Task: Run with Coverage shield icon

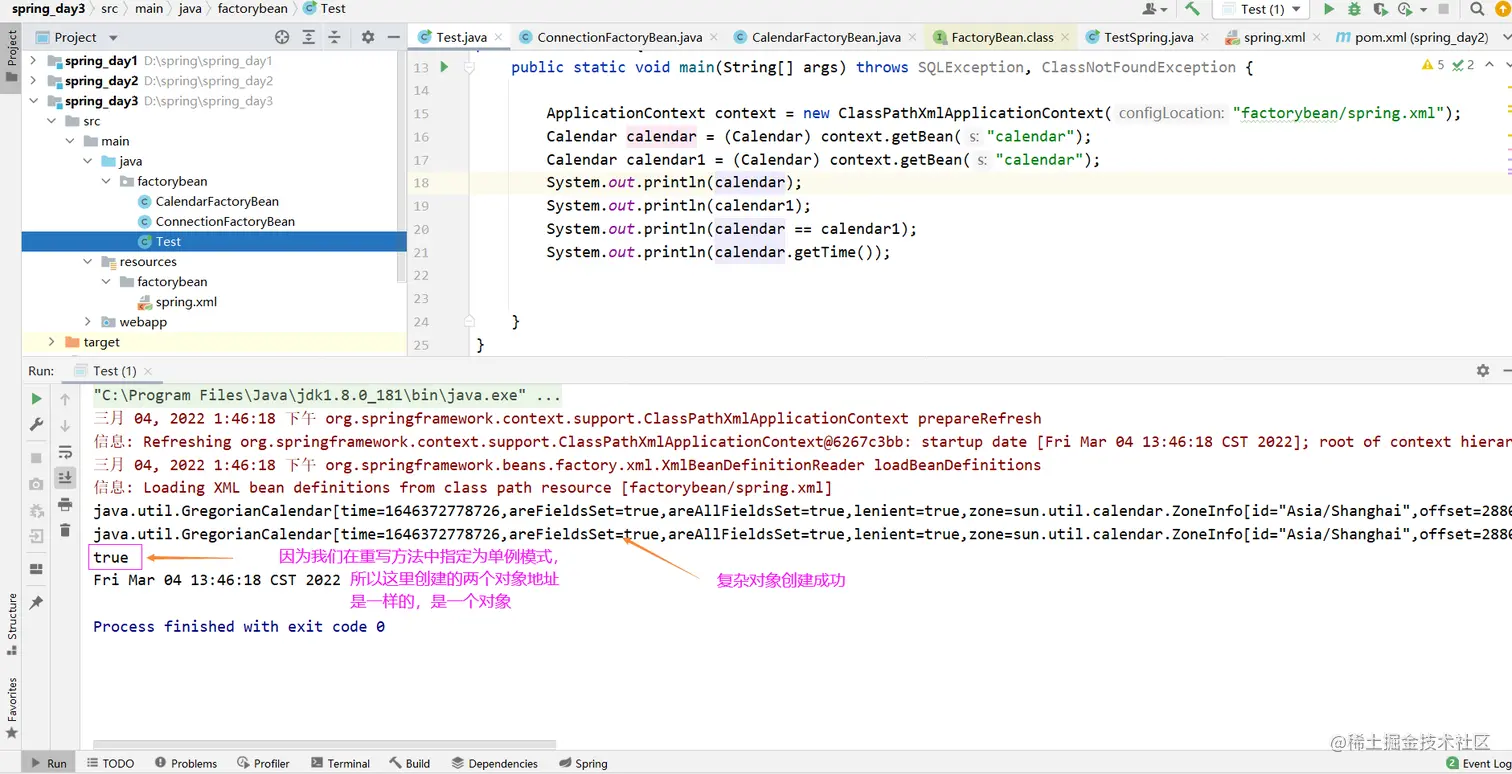Action: click(1379, 9)
